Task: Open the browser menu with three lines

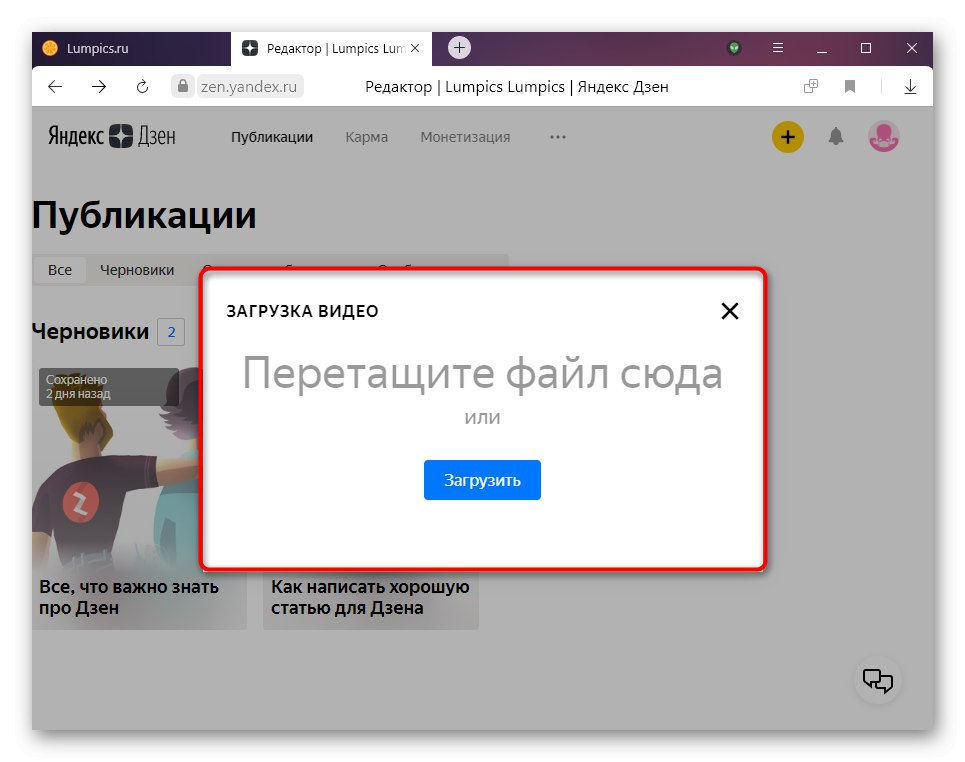Action: (776, 47)
